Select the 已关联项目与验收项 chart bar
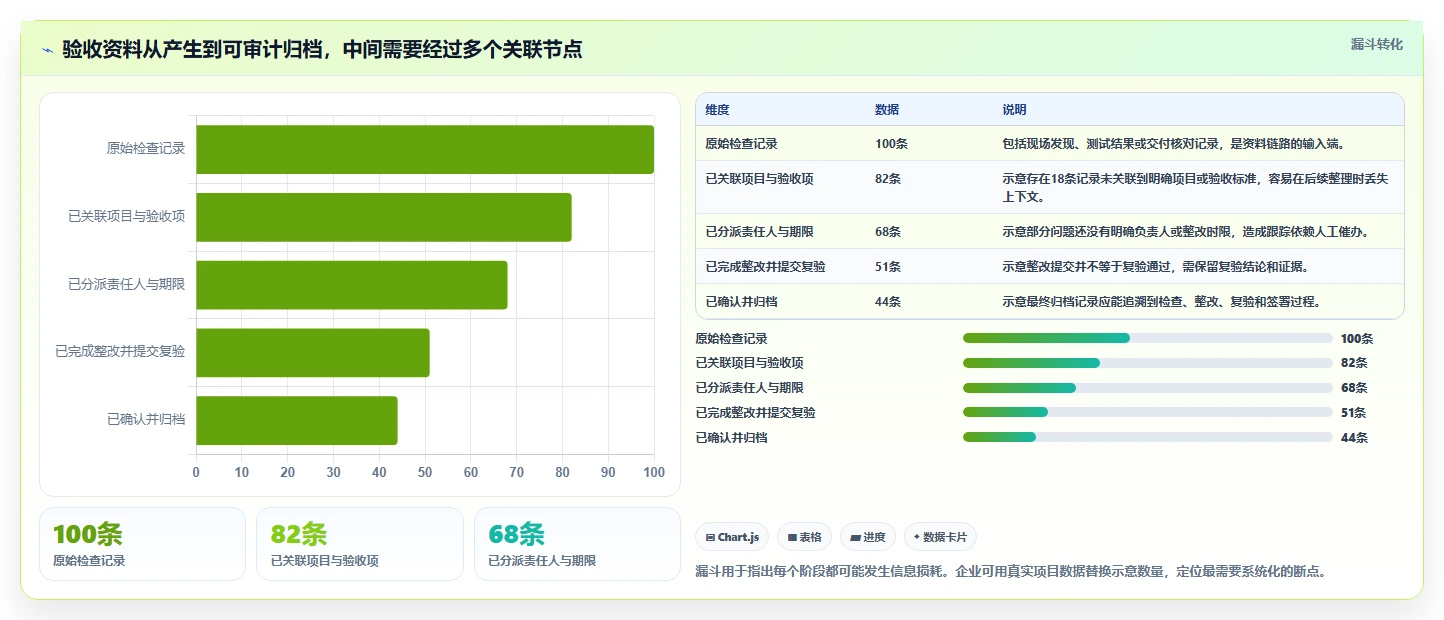Screen dimensions: 1444x620 click(x=384, y=217)
